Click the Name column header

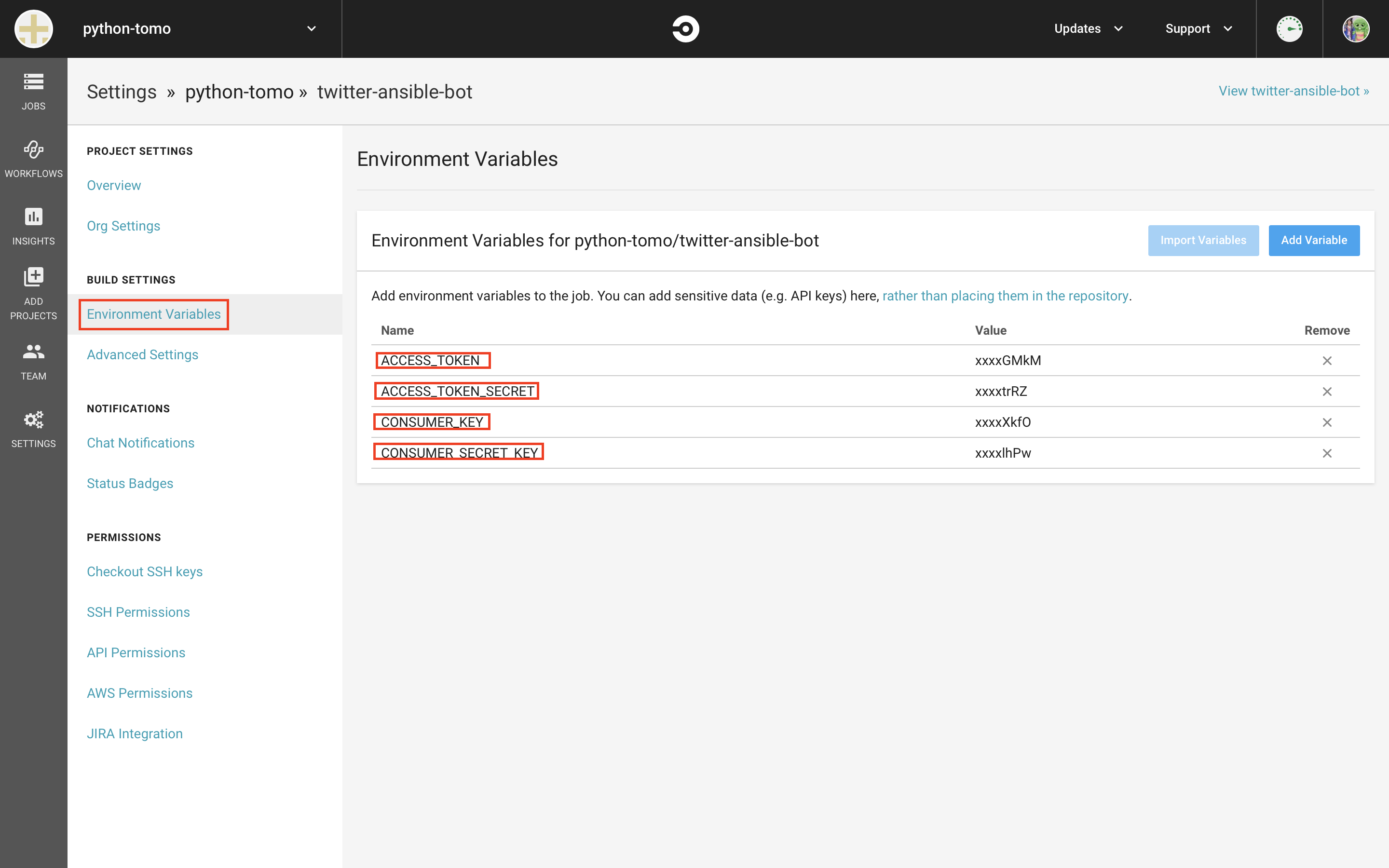397,331
